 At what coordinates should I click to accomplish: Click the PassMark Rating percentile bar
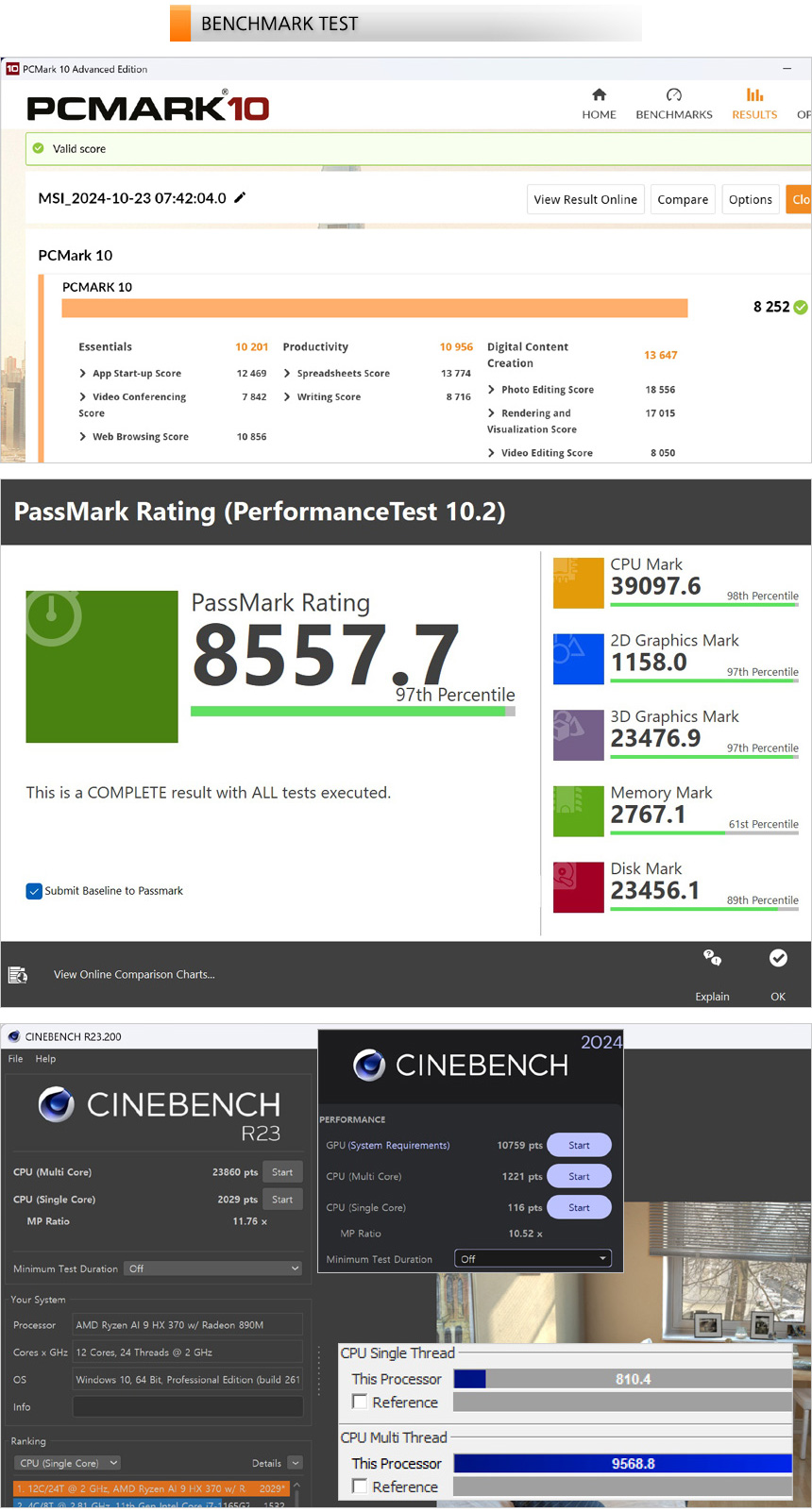click(x=353, y=712)
